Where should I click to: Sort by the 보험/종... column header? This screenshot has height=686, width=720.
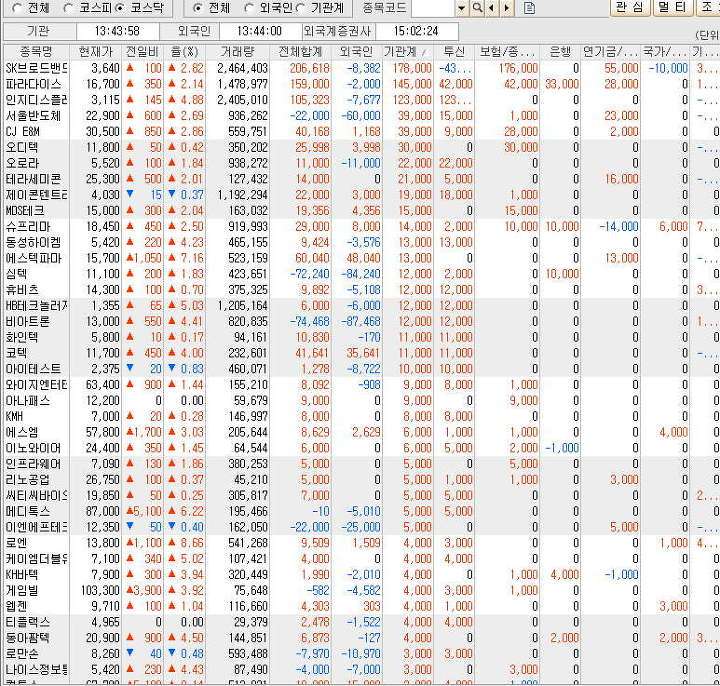[507, 51]
